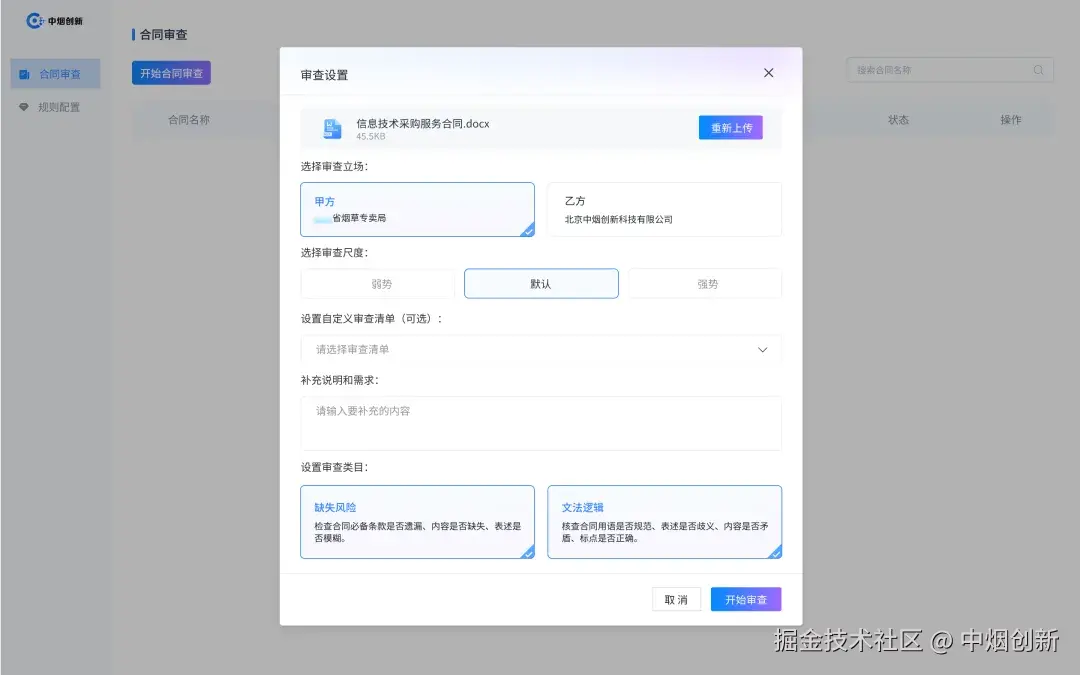Screen dimensions: 1080x675
Task: Click the checkmark badge on the 甲方 card
Action: [527, 232]
